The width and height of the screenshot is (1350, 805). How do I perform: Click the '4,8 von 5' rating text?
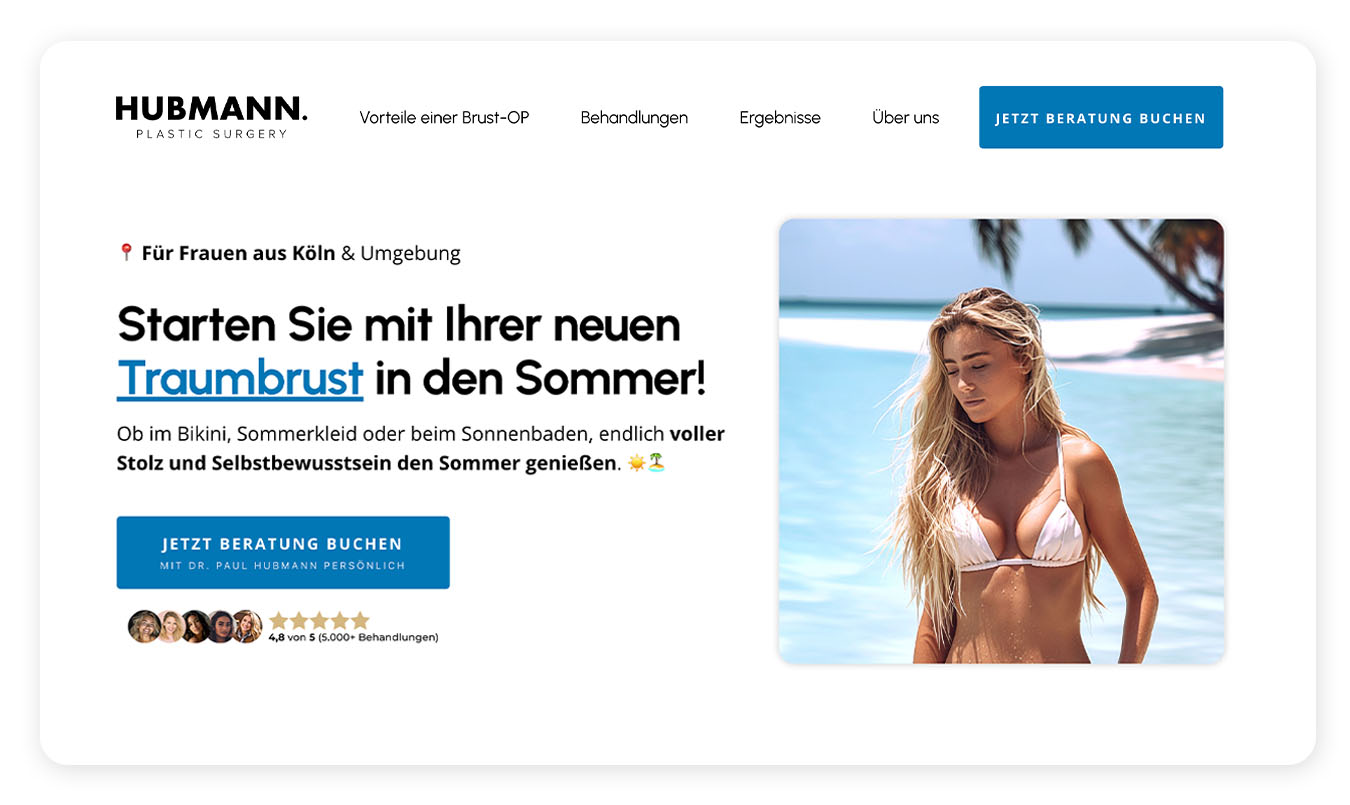point(292,637)
